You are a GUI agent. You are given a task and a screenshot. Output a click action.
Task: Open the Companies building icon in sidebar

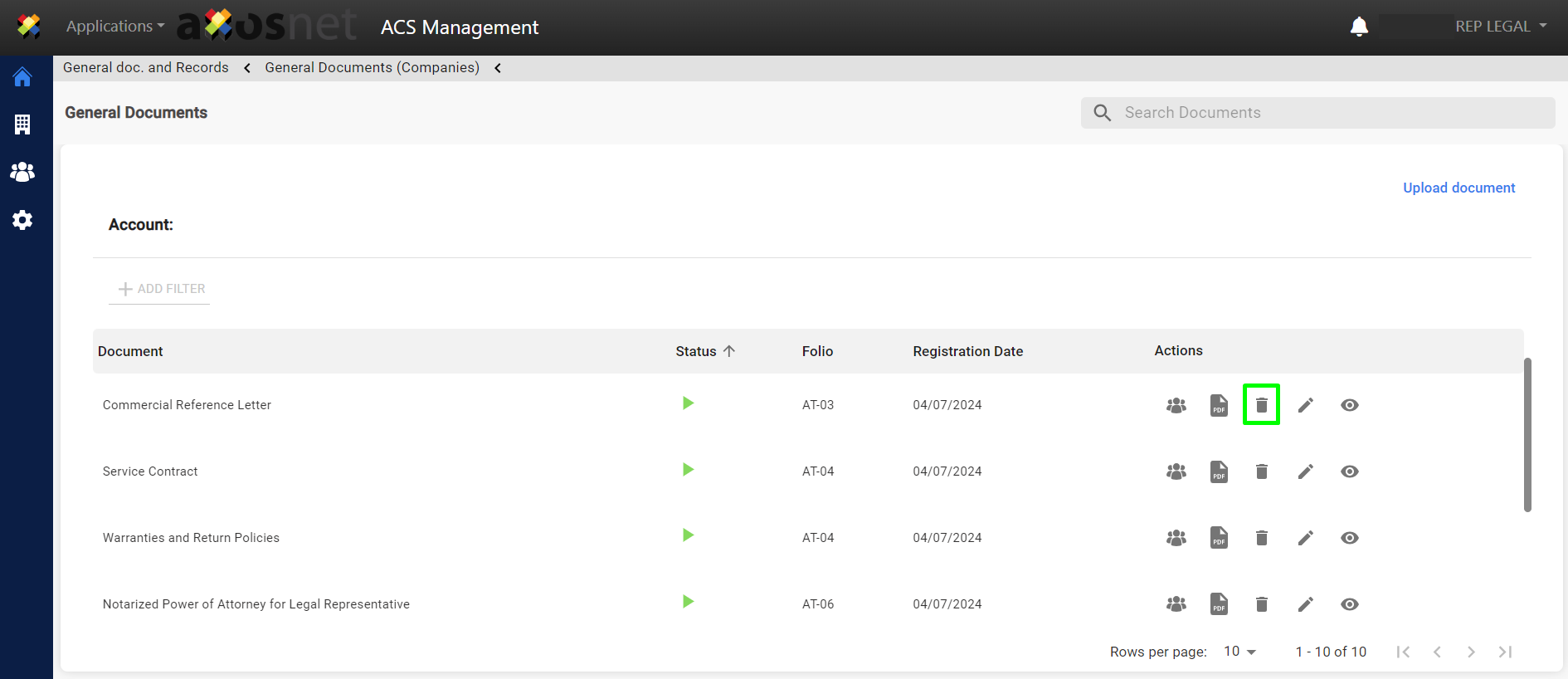click(x=22, y=125)
